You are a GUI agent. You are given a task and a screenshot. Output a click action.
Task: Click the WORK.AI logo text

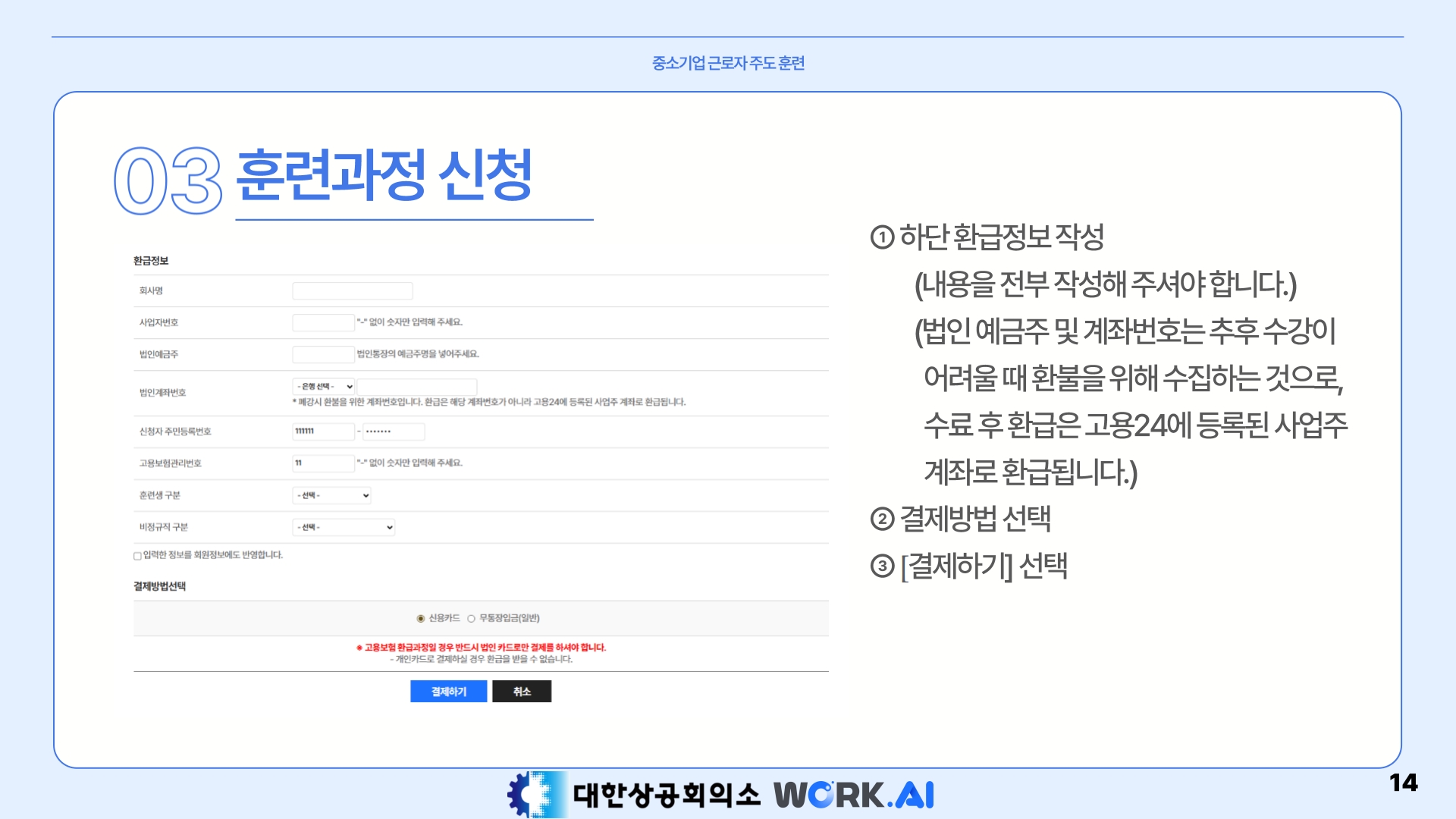coord(854,795)
